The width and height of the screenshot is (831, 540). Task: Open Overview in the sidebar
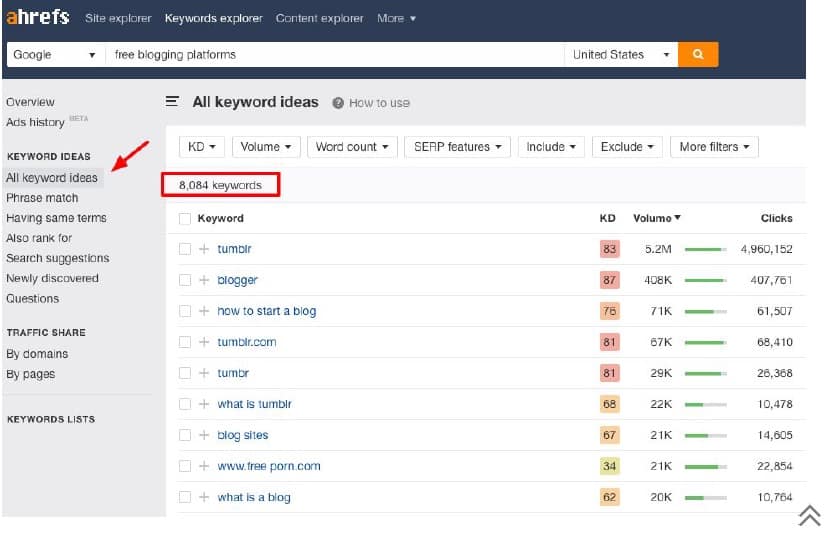(30, 102)
